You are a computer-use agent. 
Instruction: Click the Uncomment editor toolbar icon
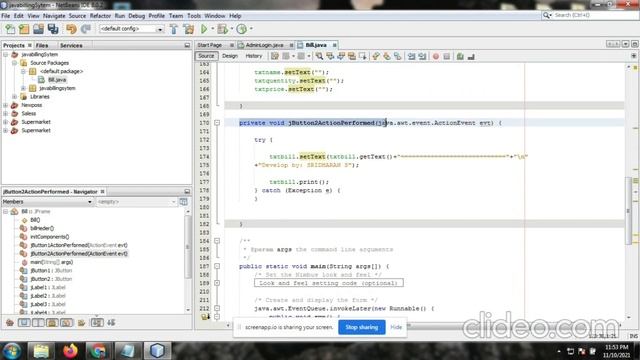pyautogui.click(x=471, y=56)
